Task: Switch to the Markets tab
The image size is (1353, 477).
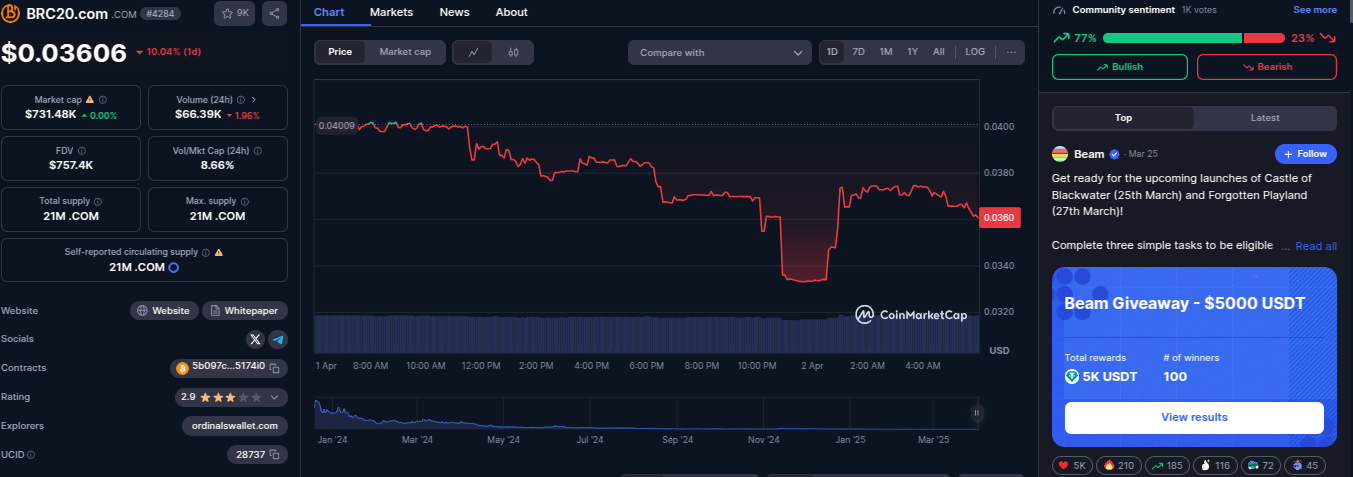Action: (x=390, y=12)
